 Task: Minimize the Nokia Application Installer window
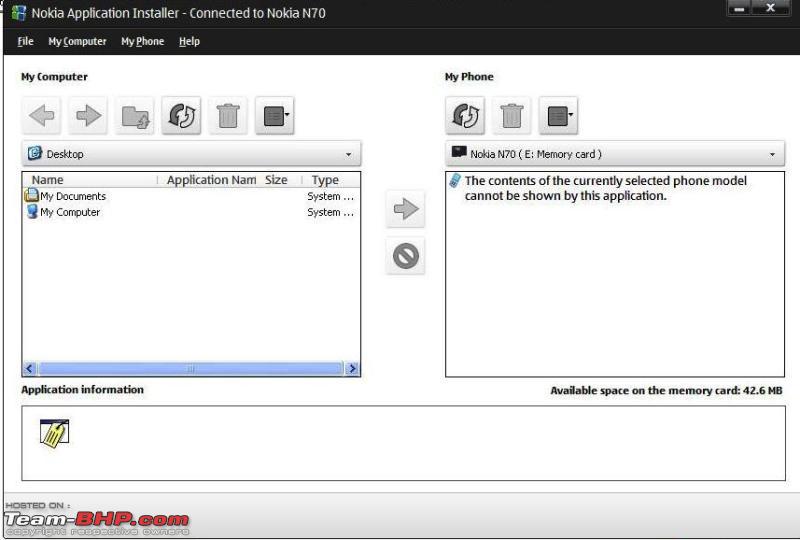[739, 8]
